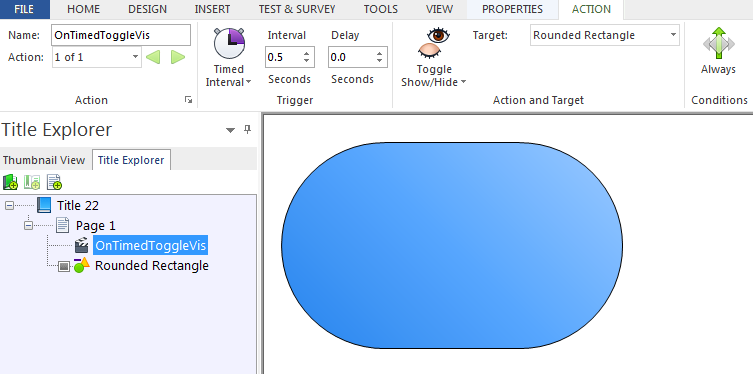The height and width of the screenshot is (374, 753).
Task: Select the ACTION ribbon tab
Action: pos(592,9)
